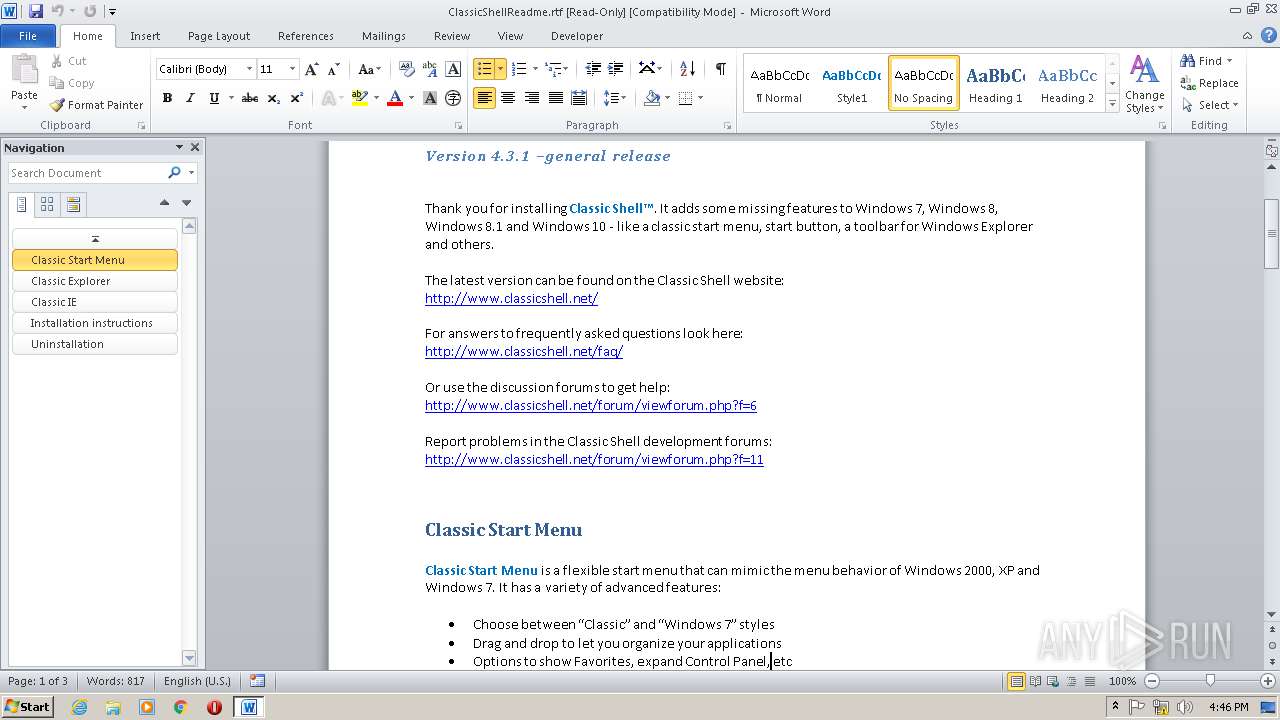Align text left

click(x=484, y=98)
